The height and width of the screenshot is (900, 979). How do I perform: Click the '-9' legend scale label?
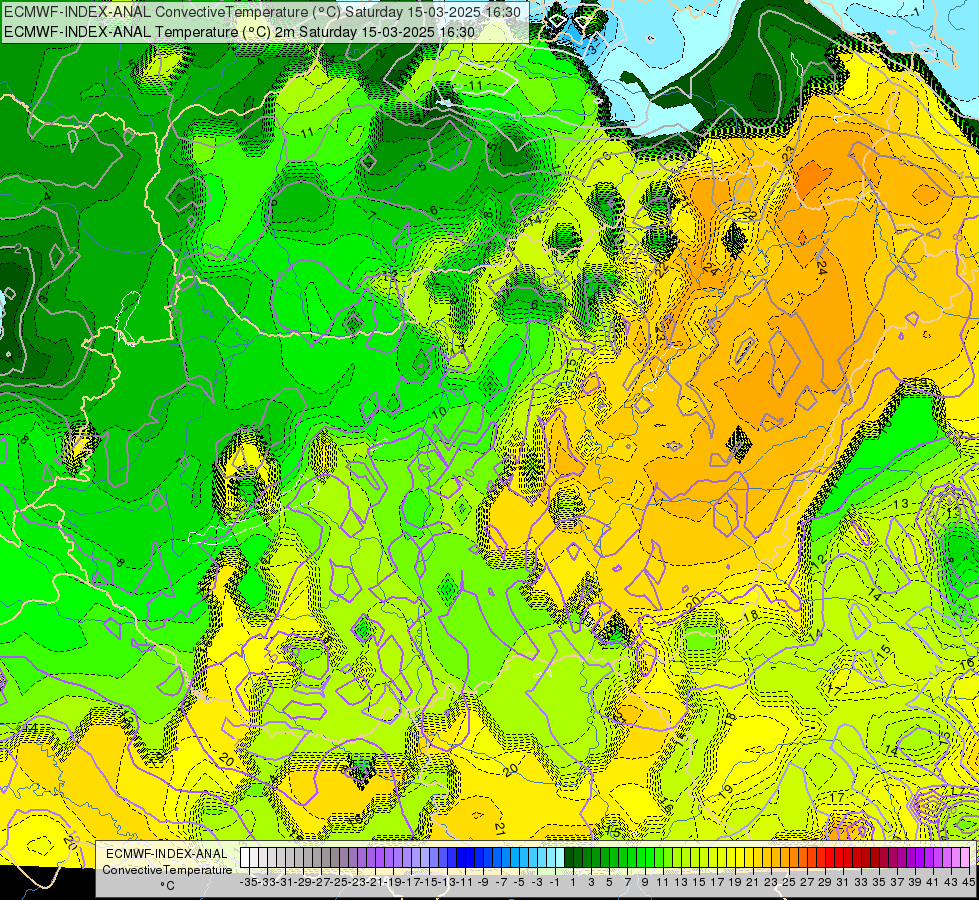tap(483, 883)
